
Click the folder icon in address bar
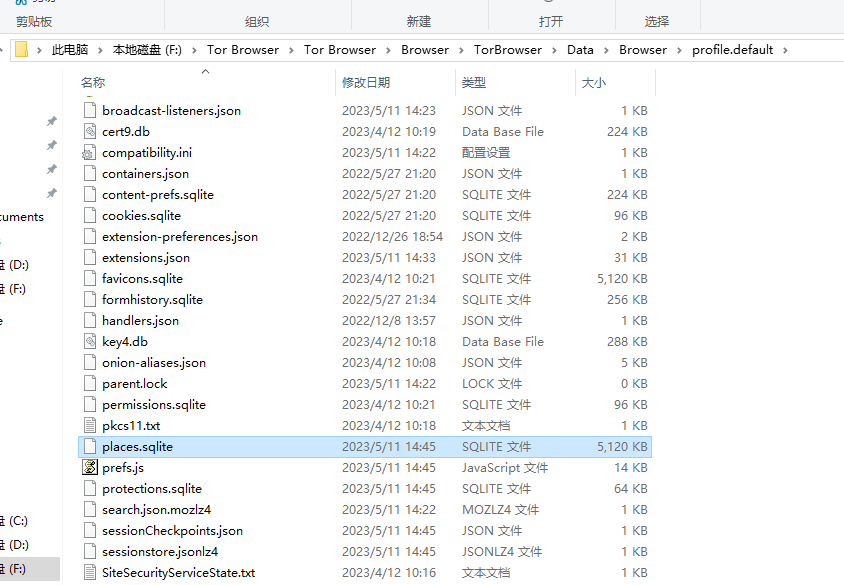tap(21, 50)
